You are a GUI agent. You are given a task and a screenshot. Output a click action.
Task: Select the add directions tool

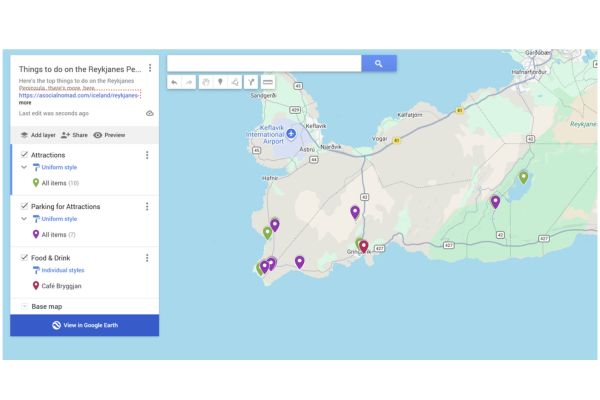[251, 82]
